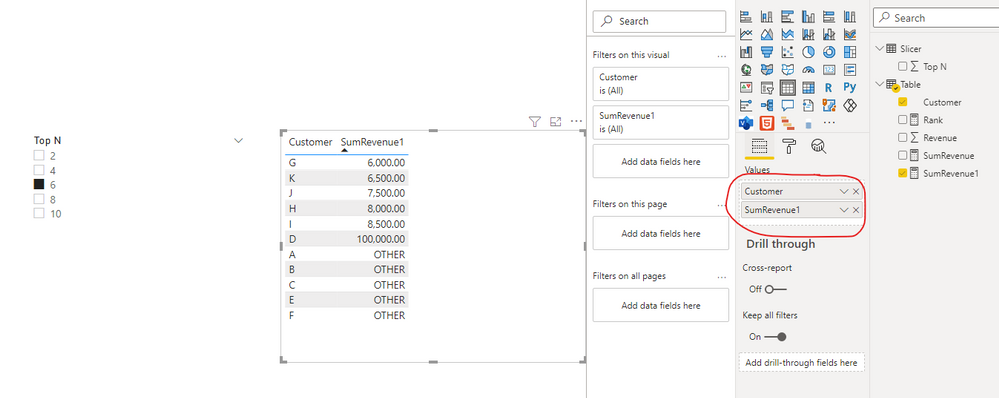Collapse the Table group in Fields
This screenshot has height=398, width=999.
(879, 84)
